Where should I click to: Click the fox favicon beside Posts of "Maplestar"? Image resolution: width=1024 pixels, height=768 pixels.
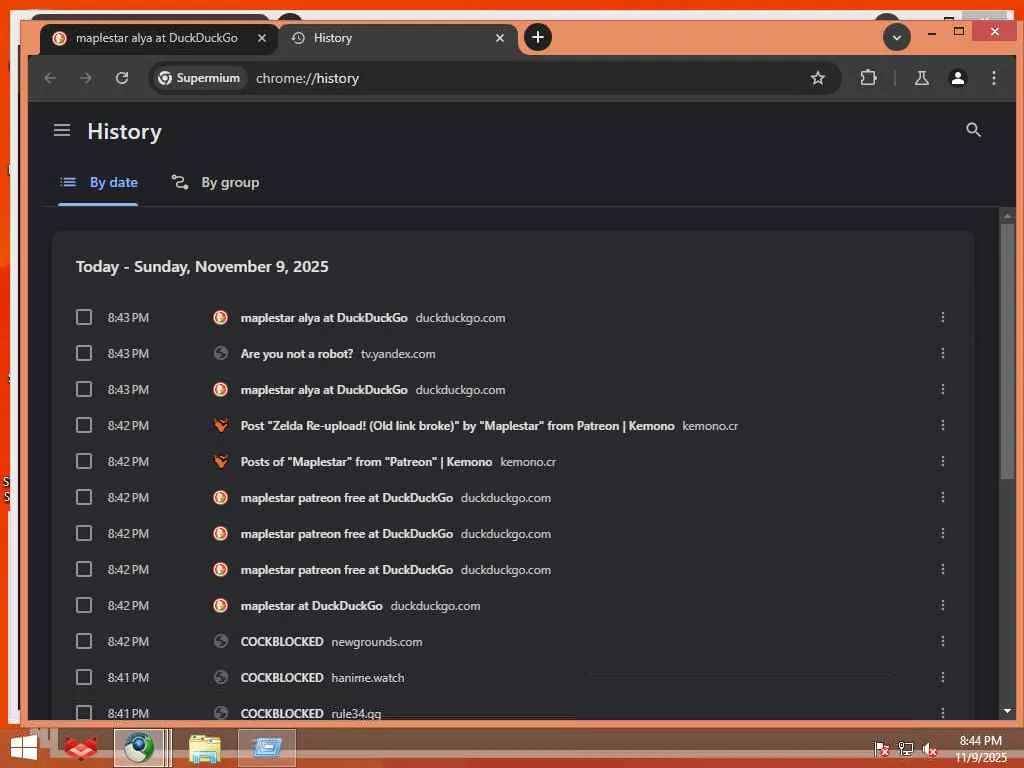point(221,461)
